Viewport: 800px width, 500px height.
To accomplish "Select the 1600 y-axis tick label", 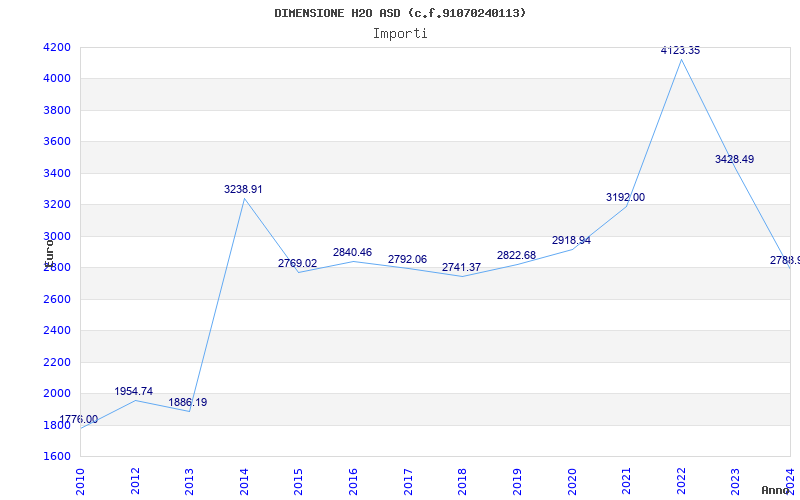I will [55, 456].
